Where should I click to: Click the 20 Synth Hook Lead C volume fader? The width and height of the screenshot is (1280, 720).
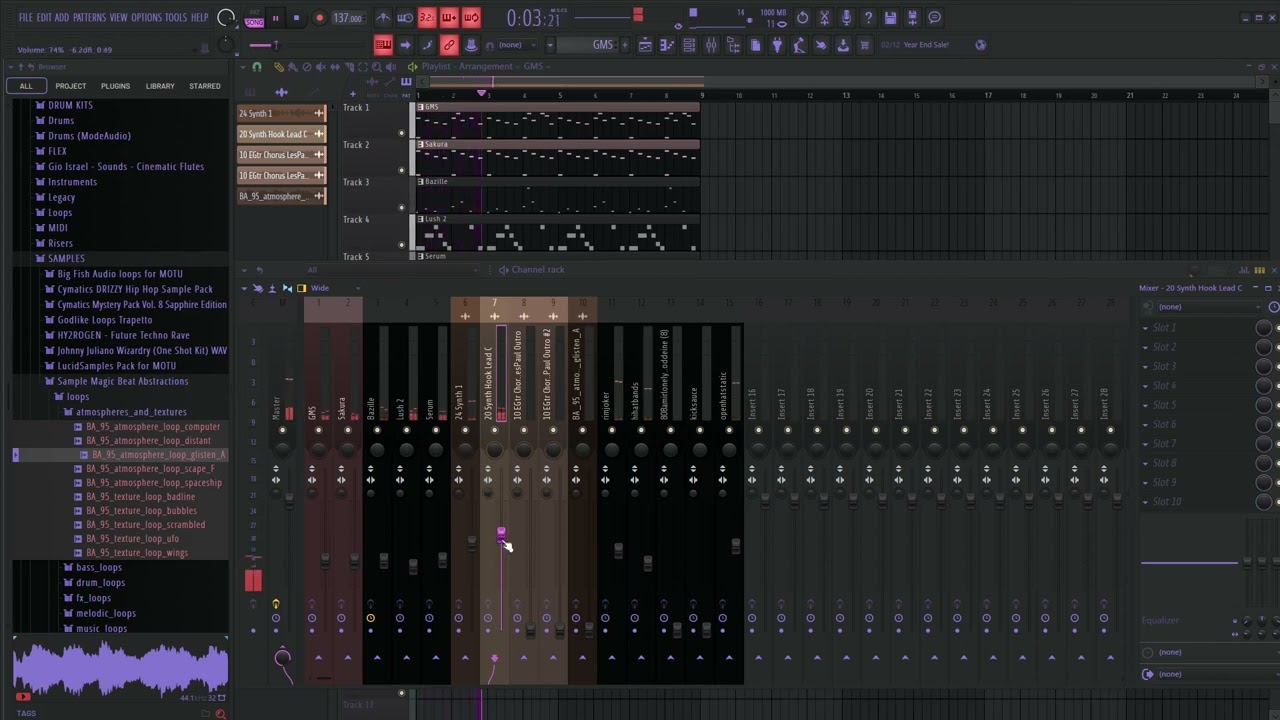tap(501, 535)
